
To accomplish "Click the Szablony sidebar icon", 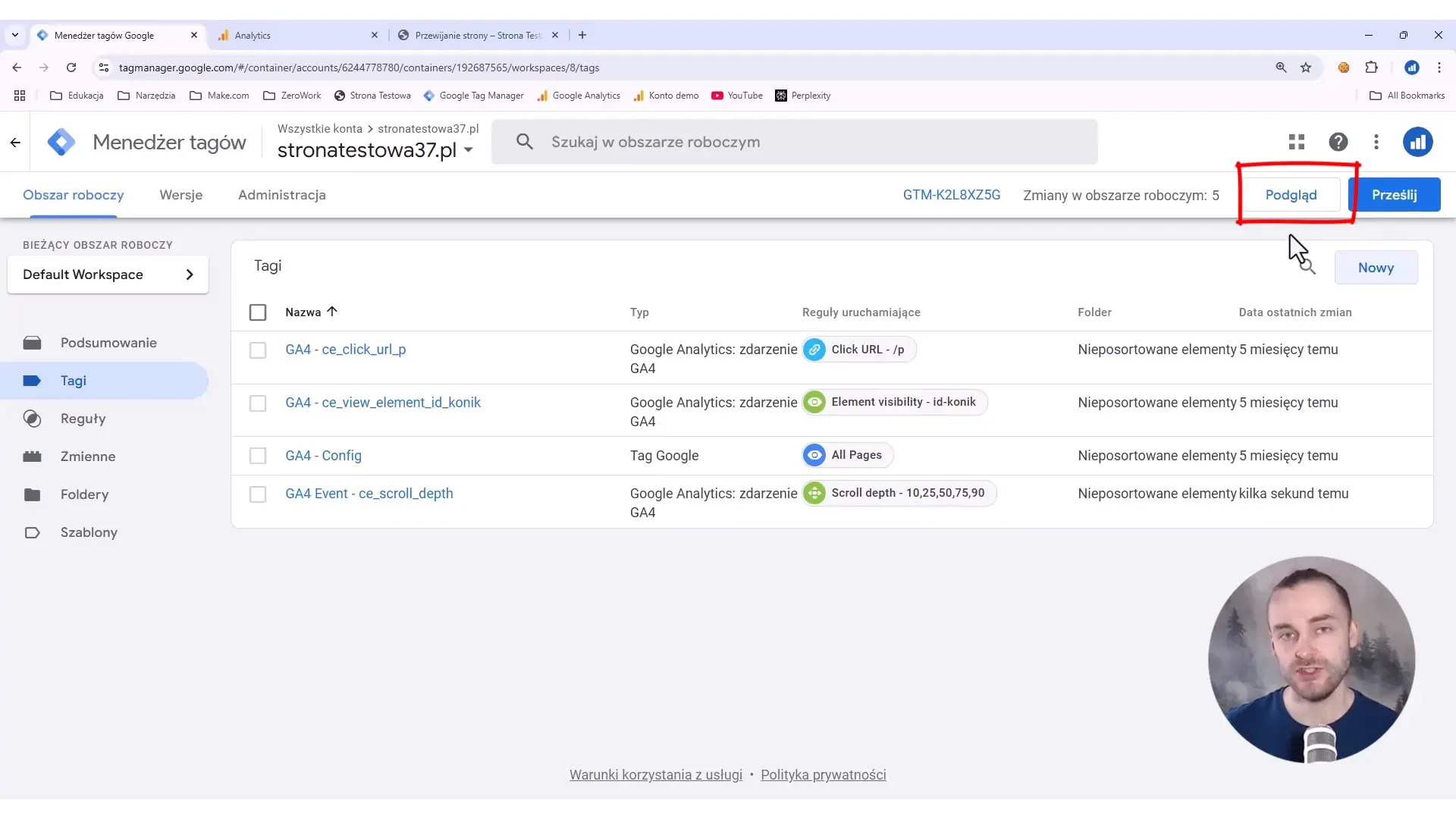I will click(x=32, y=532).
